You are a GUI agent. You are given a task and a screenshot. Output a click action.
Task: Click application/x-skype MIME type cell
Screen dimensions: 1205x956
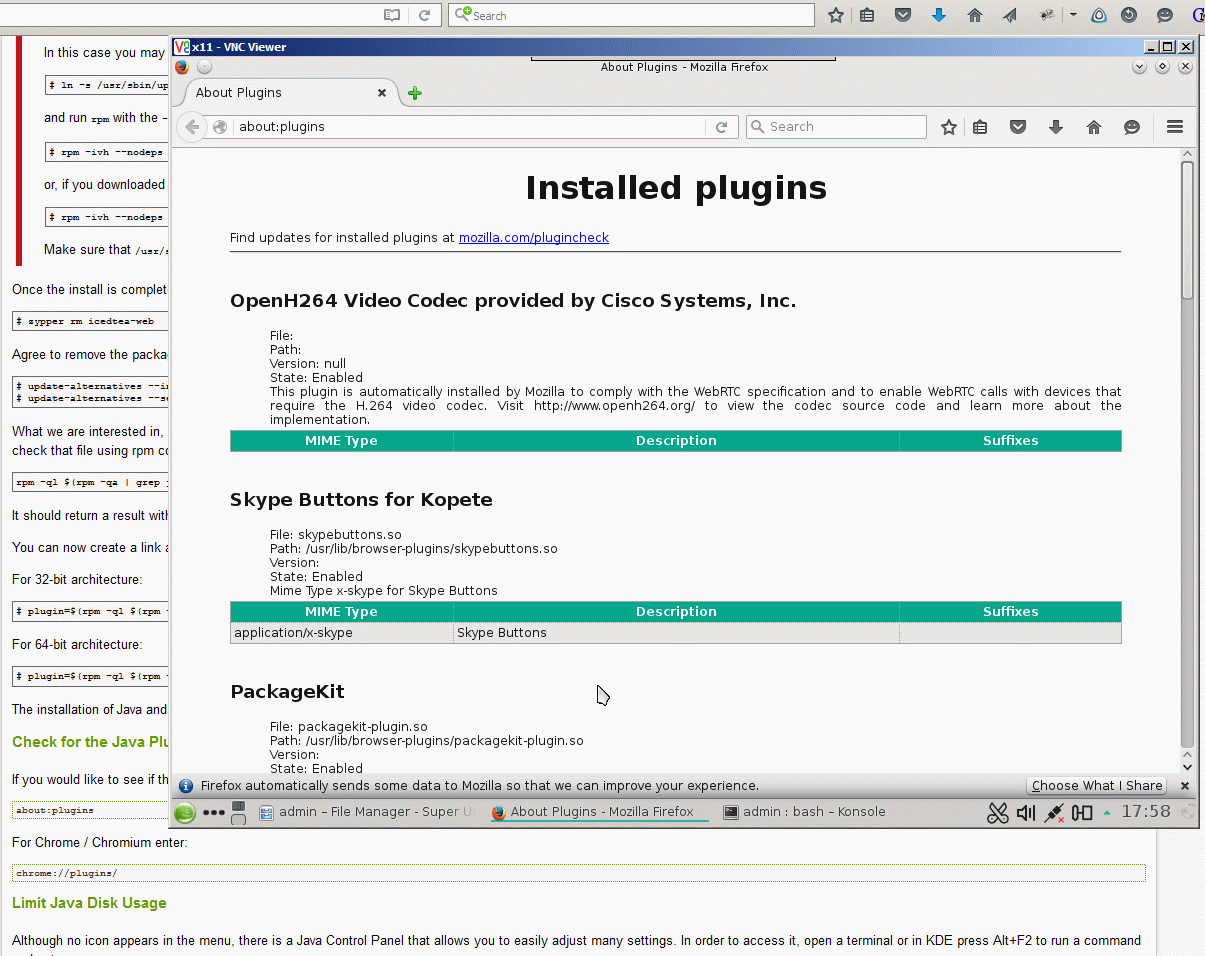pyautogui.click(x=341, y=633)
